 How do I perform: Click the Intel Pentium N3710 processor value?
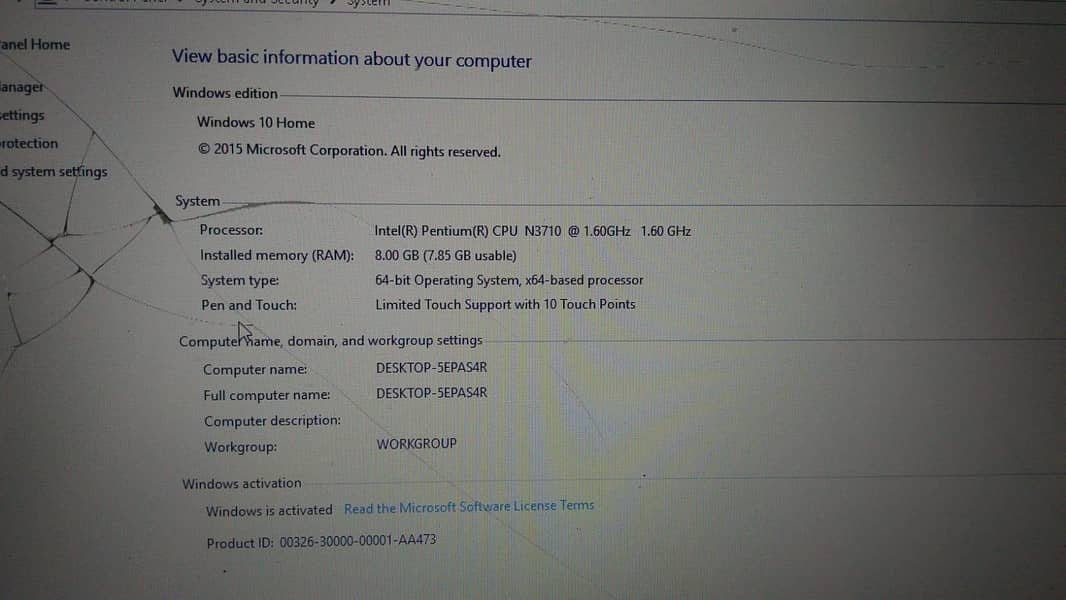pyautogui.click(x=532, y=231)
